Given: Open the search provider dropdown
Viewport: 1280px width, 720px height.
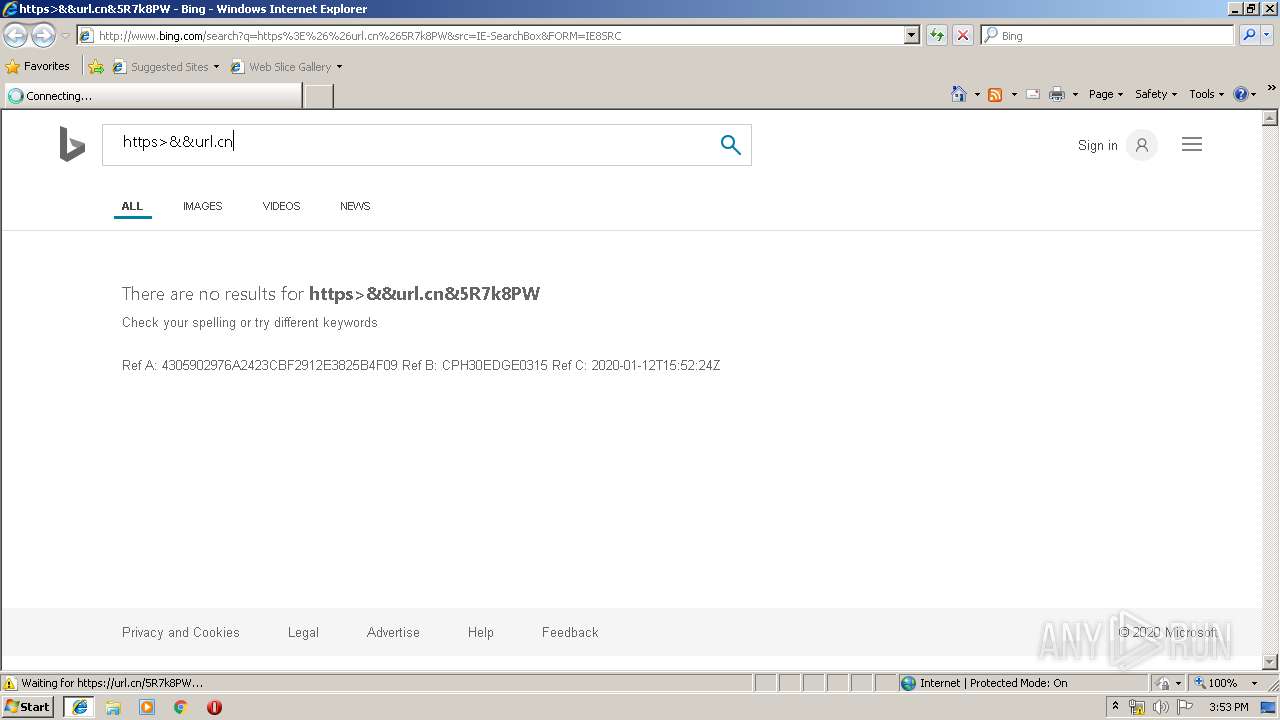Looking at the screenshot, I should point(1268,35).
